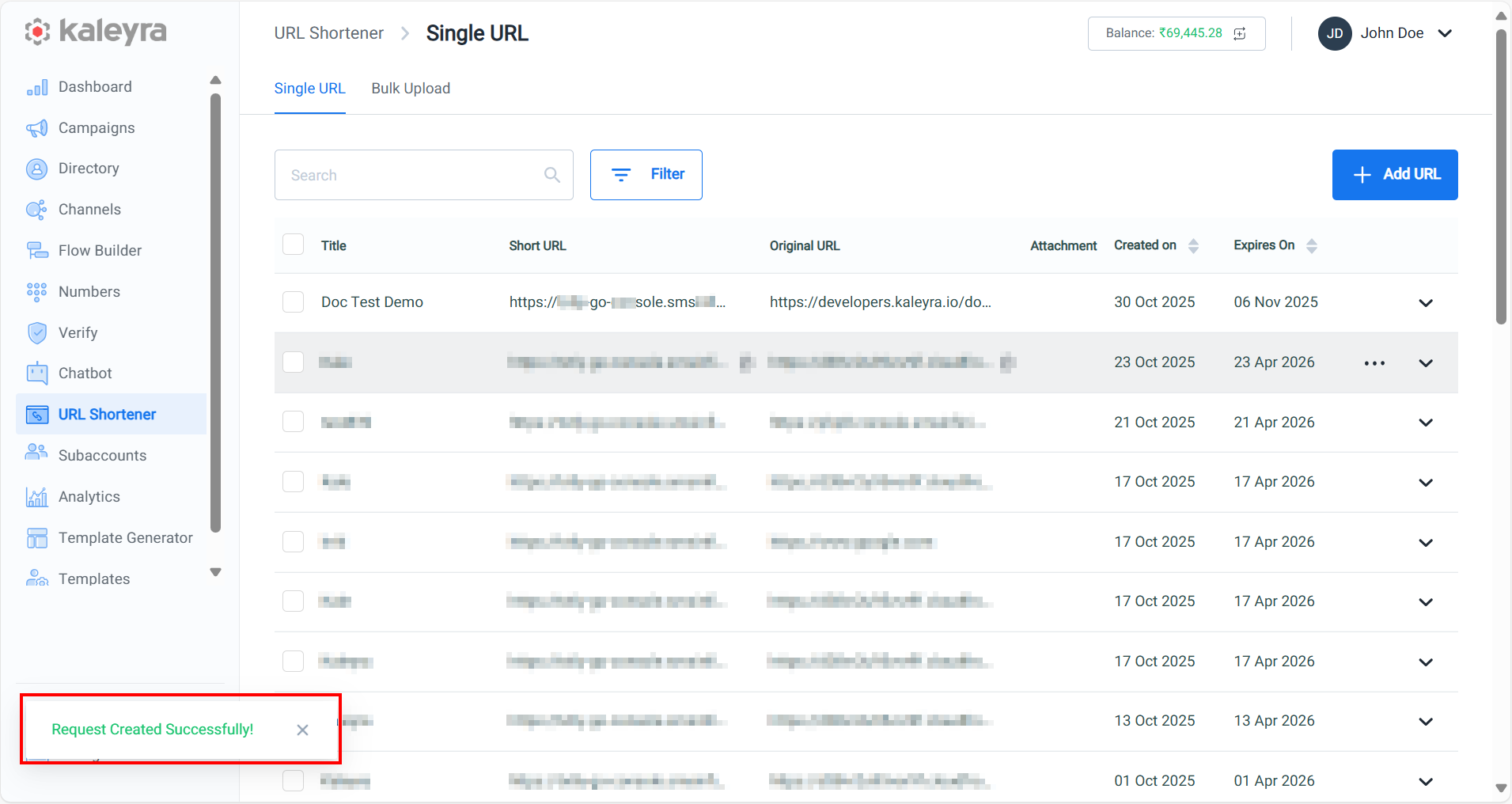
Task: Click the Verify shield icon
Action: click(x=37, y=333)
